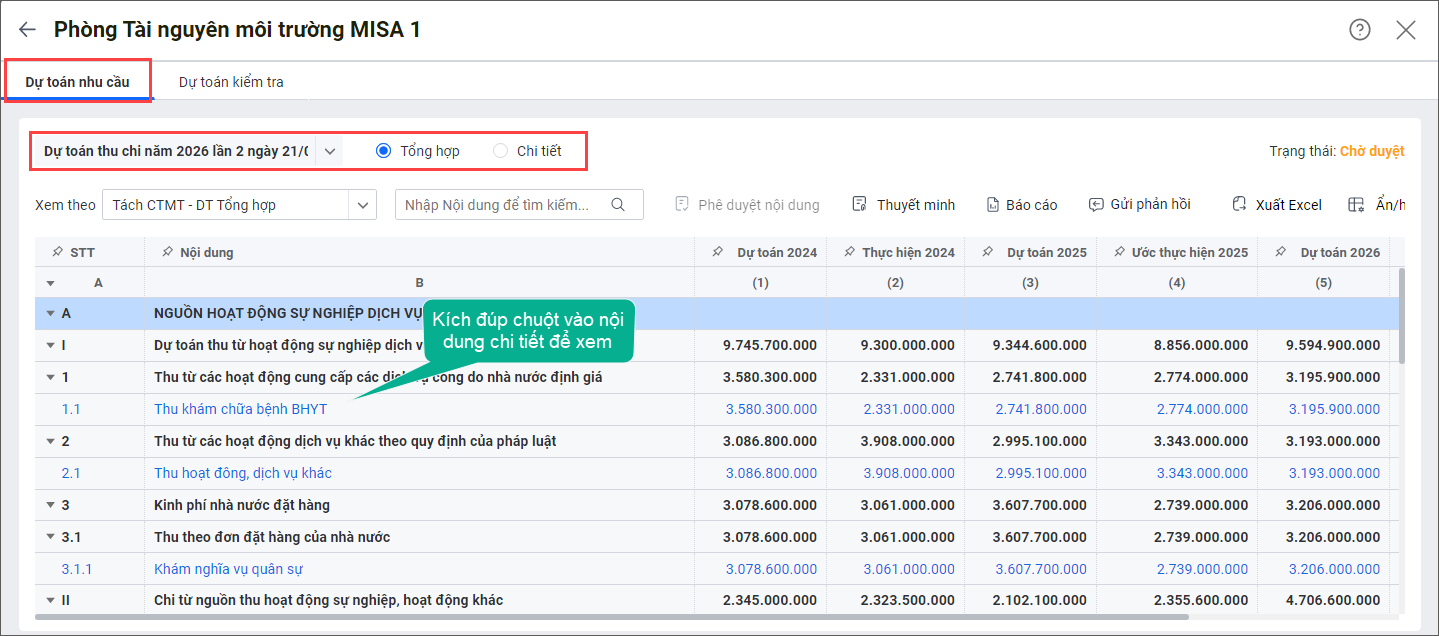This screenshot has height=636, width=1439.
Task: Switch to Dự toán nhu cầu tab
Action: 77,82
